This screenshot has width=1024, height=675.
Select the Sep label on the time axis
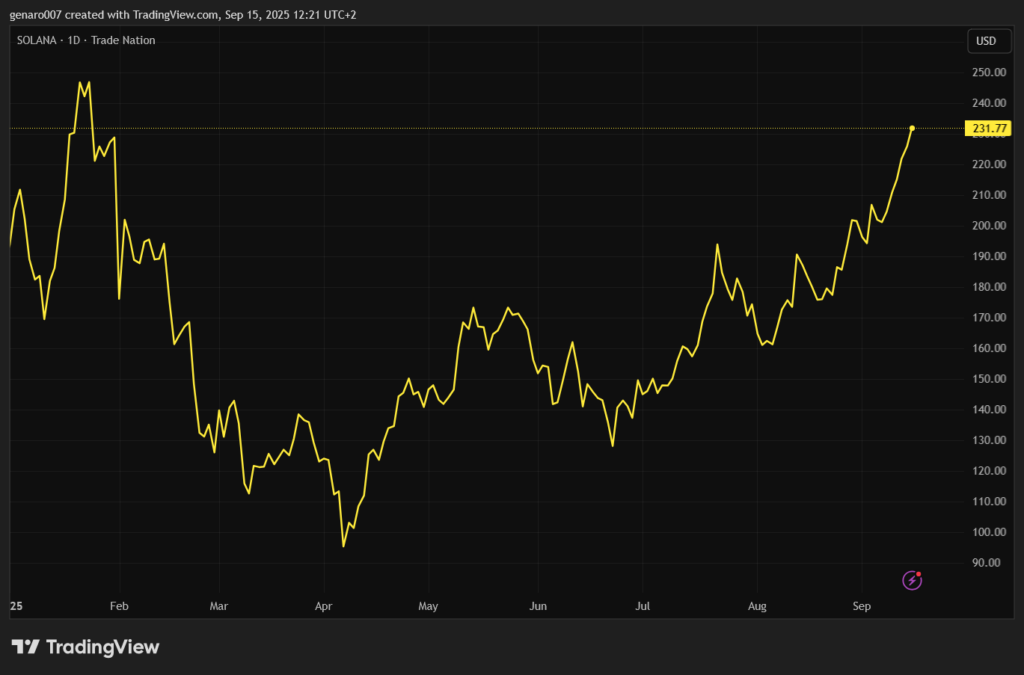coord(861,606)
